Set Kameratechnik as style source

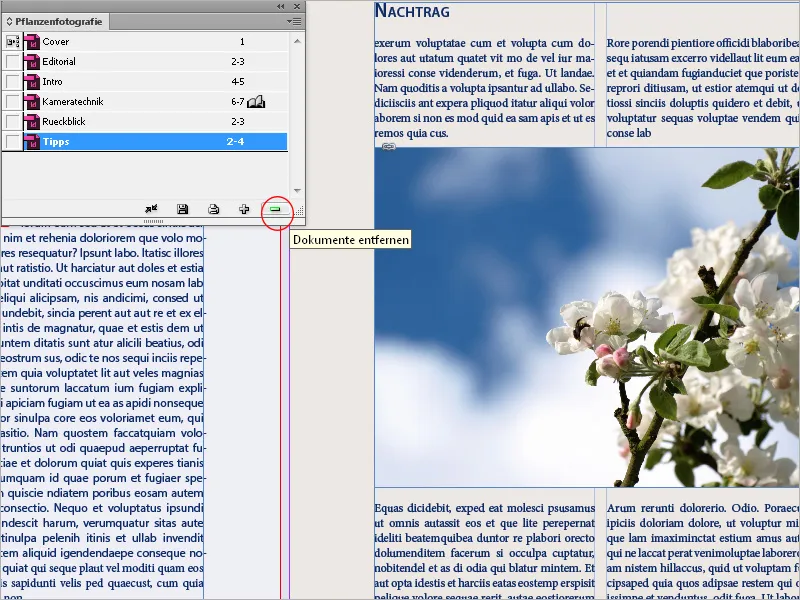point(13,102)
